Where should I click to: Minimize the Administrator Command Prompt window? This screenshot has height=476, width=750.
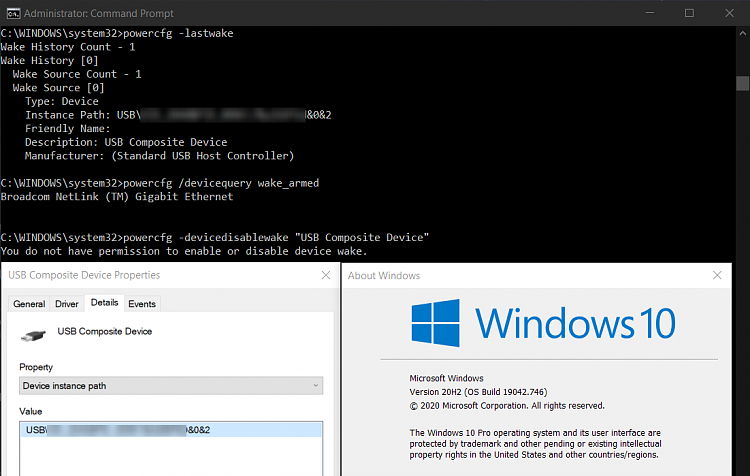coord(650,13)
